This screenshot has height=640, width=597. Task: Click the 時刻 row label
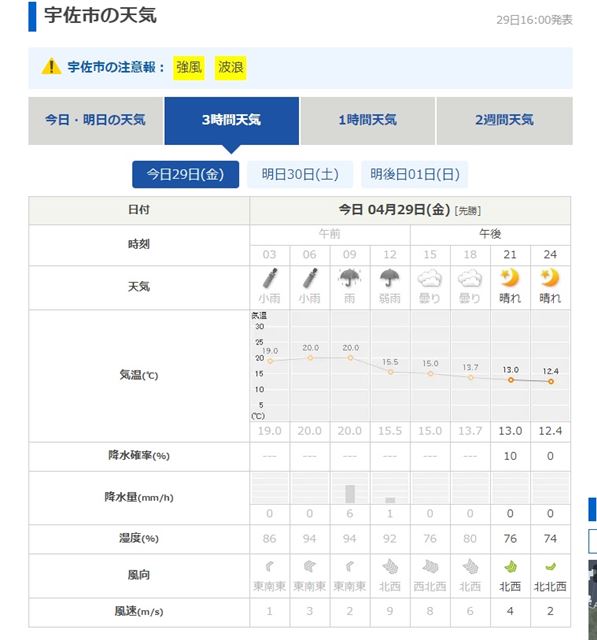139,244
